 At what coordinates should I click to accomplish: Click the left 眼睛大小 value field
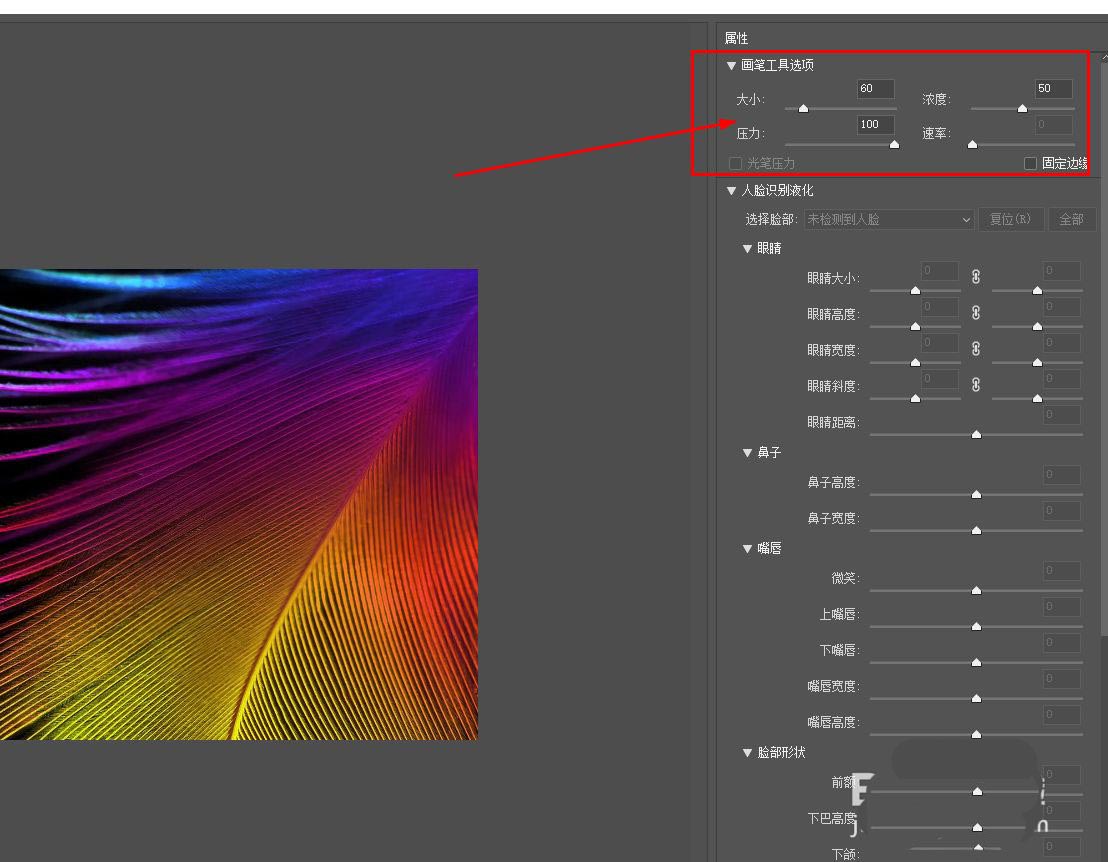click(x=940, y=271)
